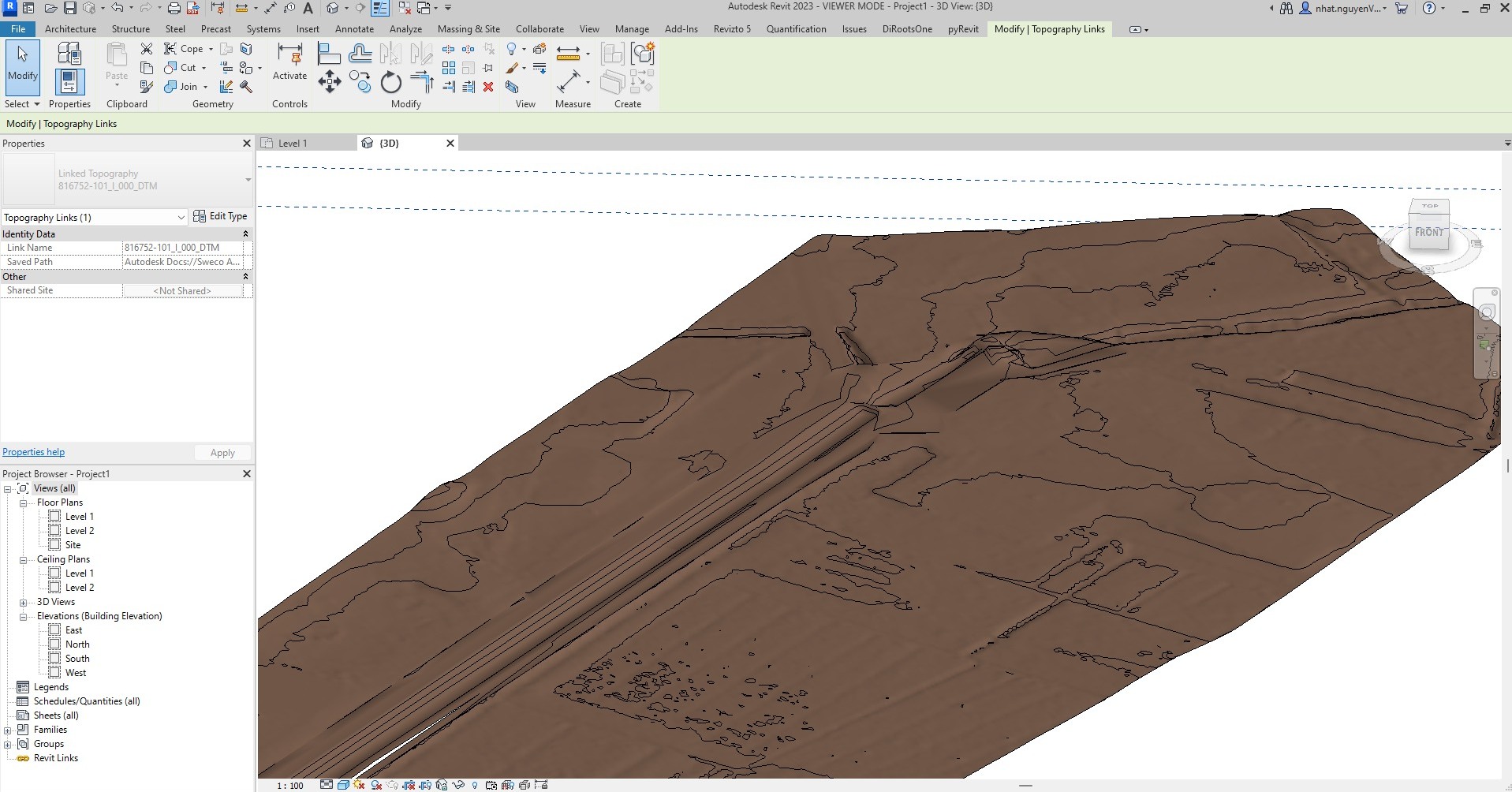Open Visual Style in view control bar
The image size is (1512, 792).
(x=343, y=785)
